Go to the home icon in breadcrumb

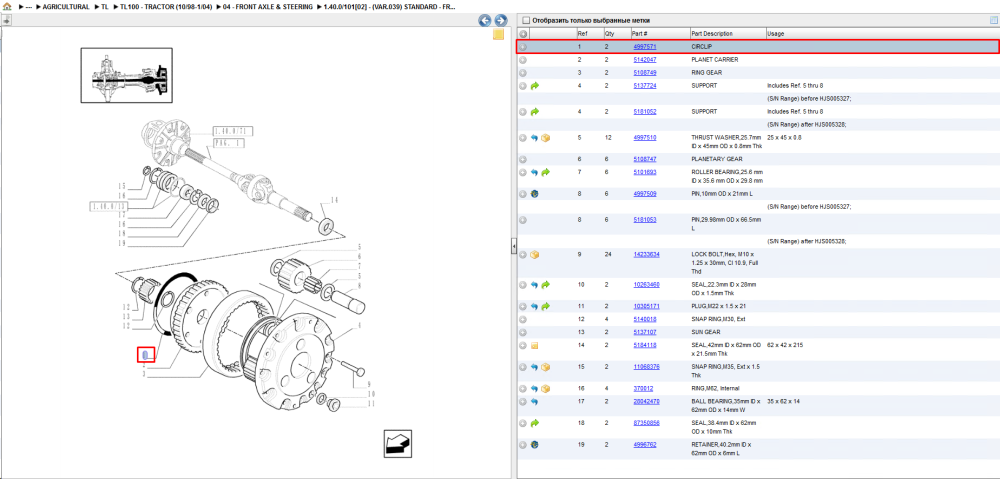pos(7,6)
